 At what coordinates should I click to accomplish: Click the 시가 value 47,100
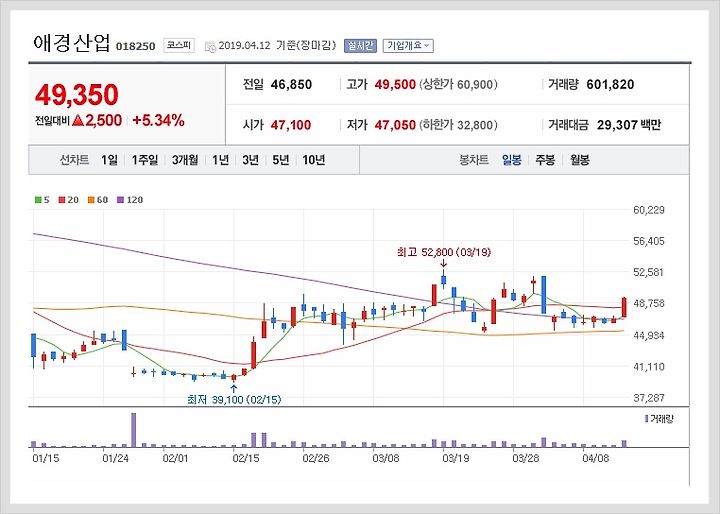(291, 125)
